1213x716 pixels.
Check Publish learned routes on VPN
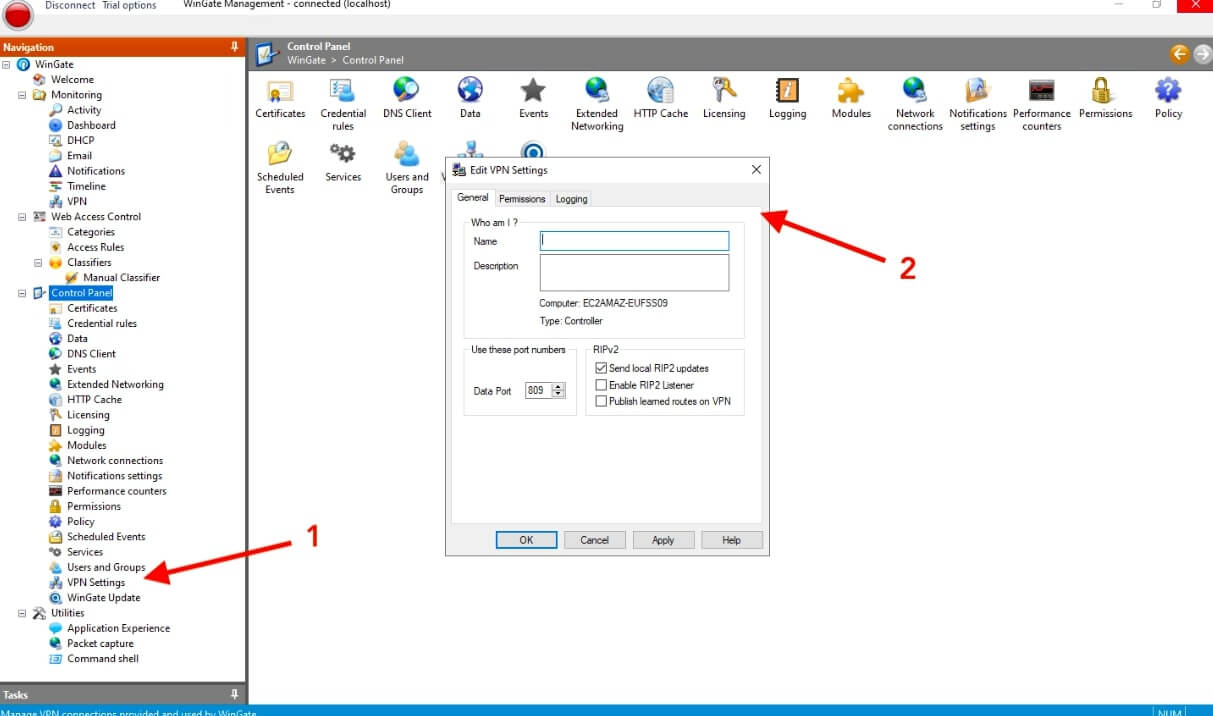(601, 401)
